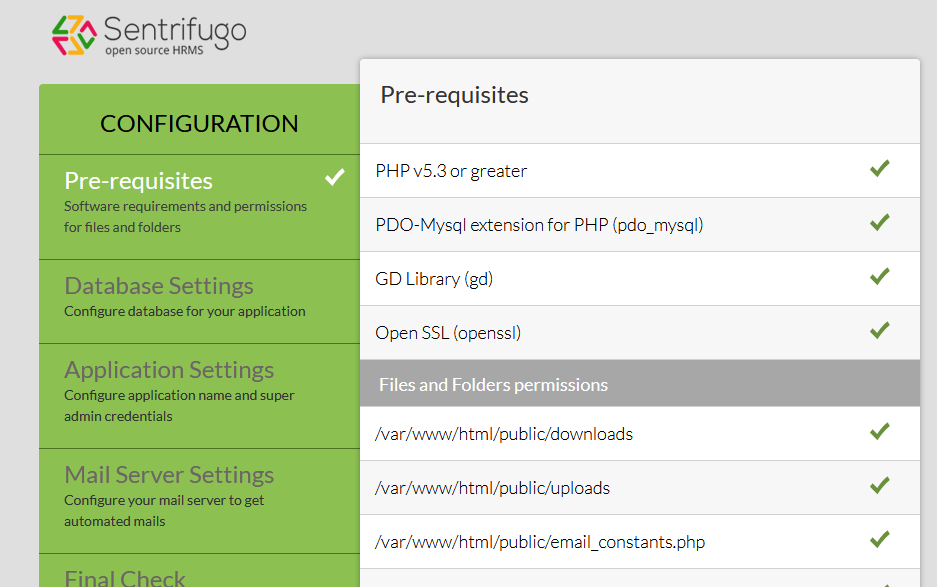937x587 pixels.
Task: Click the Open SSL green checkmark
Action: click(x=879, y=331)
